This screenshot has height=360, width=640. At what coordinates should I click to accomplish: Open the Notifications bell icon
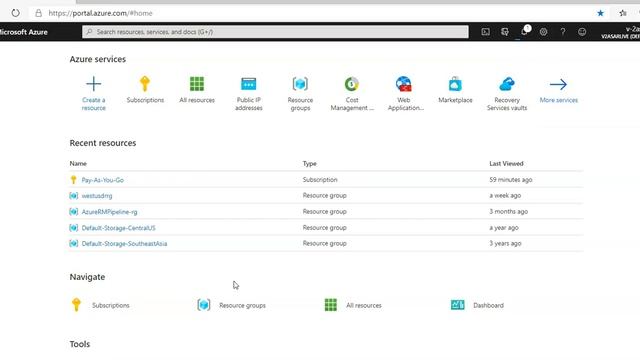tap(524, 32)
